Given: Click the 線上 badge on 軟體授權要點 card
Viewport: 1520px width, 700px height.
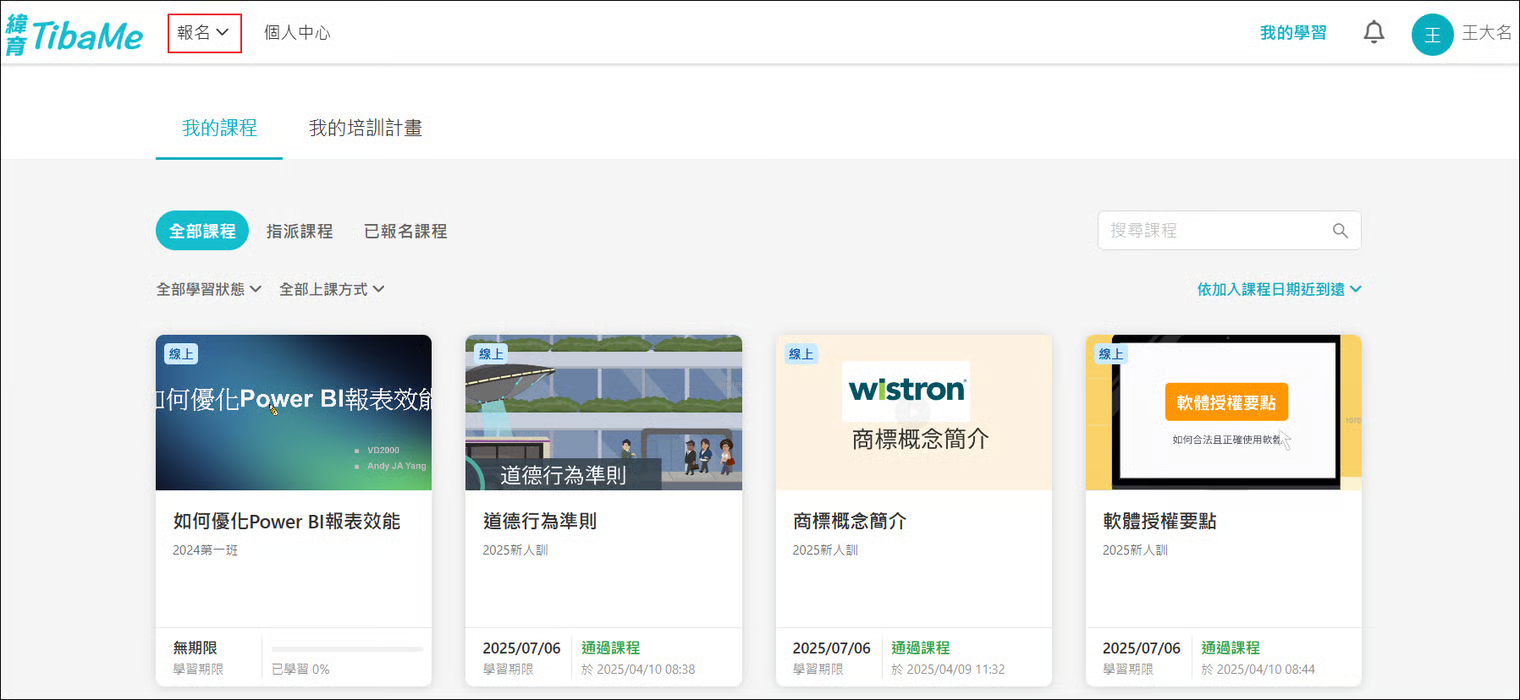Looking at the screenshot, I should point(1111,353).
